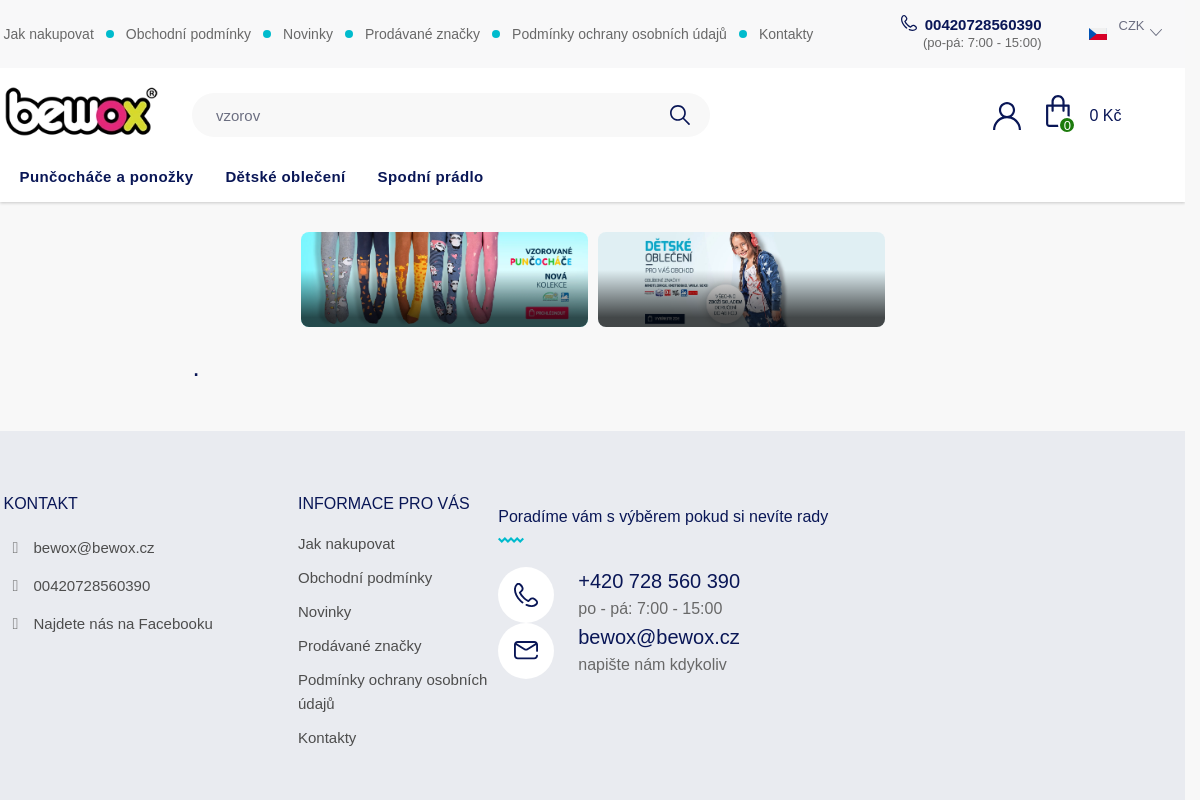The width and height of the screenshot is (1200, 800).
Task: Open the shopping bag cart icon
Action: pos(1057,113)
